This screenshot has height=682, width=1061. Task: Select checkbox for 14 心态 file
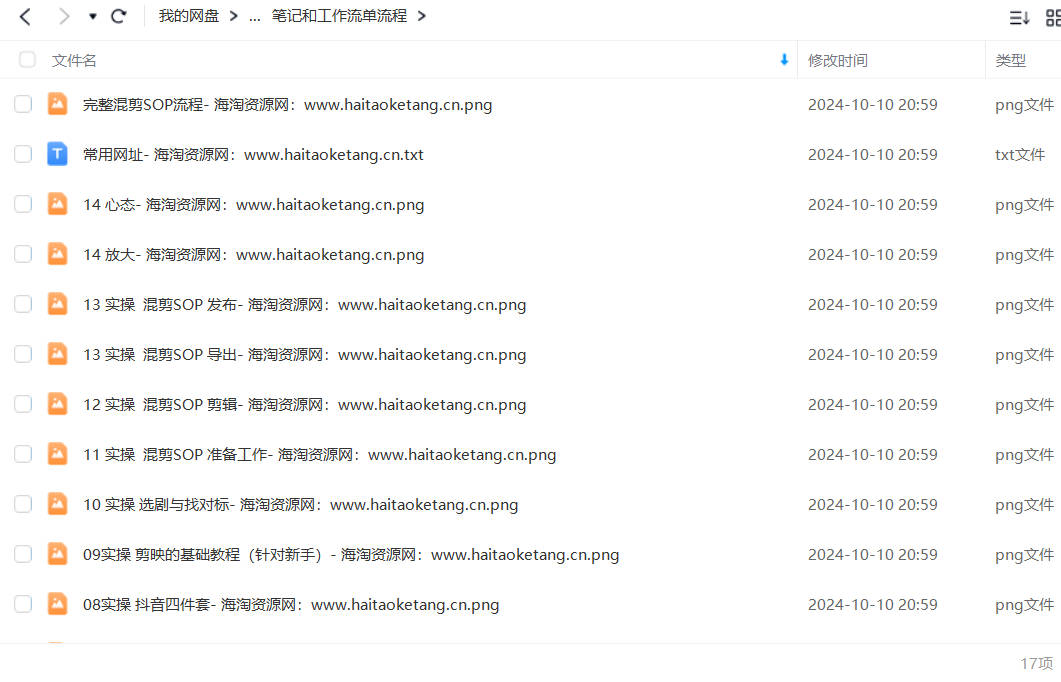(x=23, y=204)
